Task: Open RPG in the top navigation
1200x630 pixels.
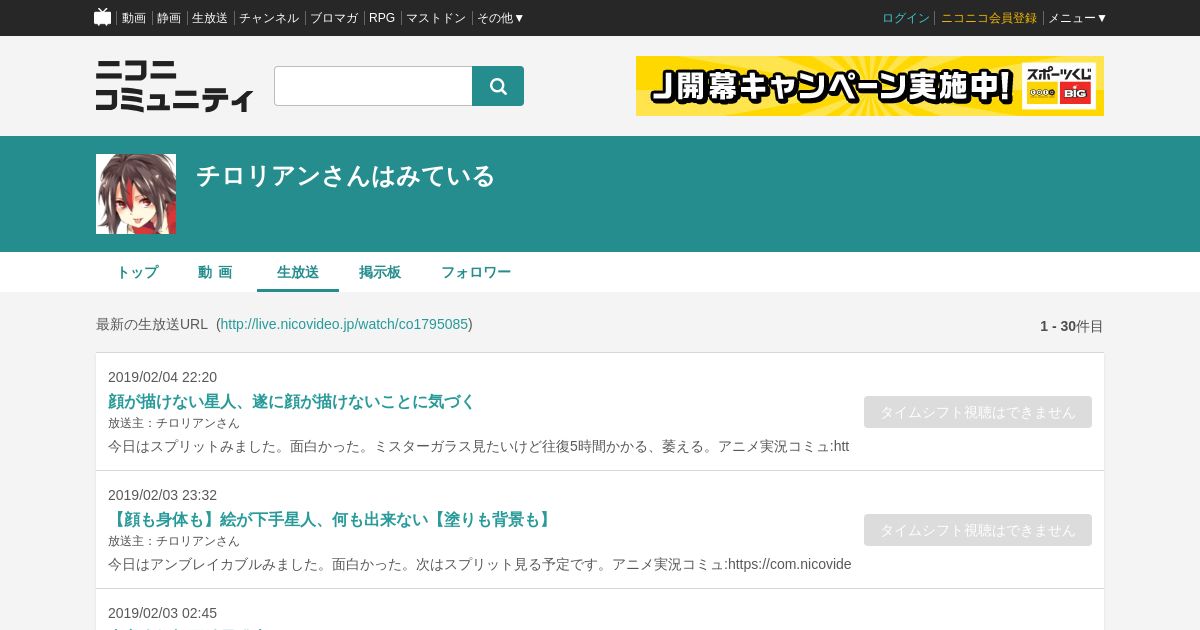Action: coord(382,18)
